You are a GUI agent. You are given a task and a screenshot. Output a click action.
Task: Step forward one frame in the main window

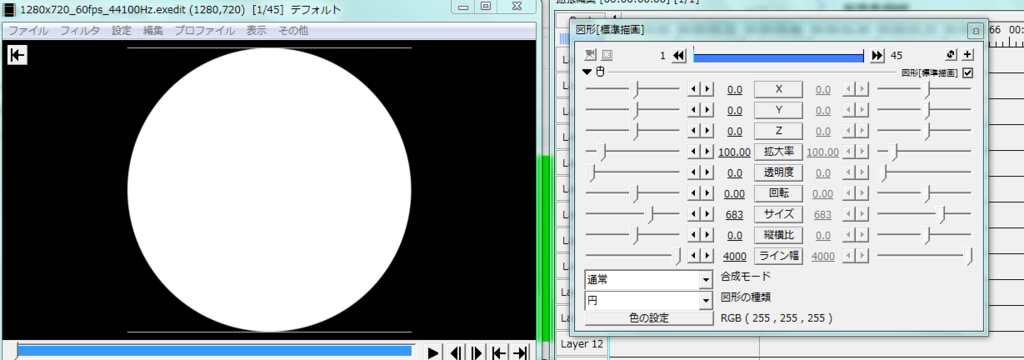(x=477, y=353)
